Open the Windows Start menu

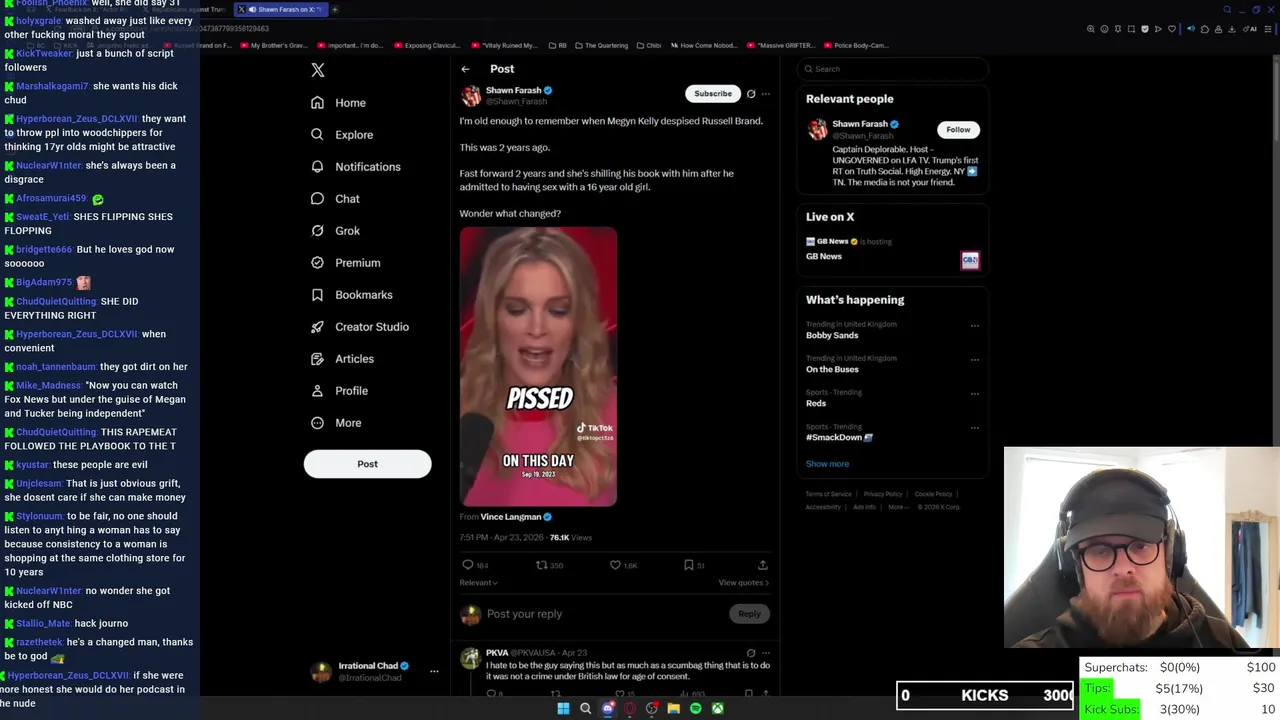563,709
